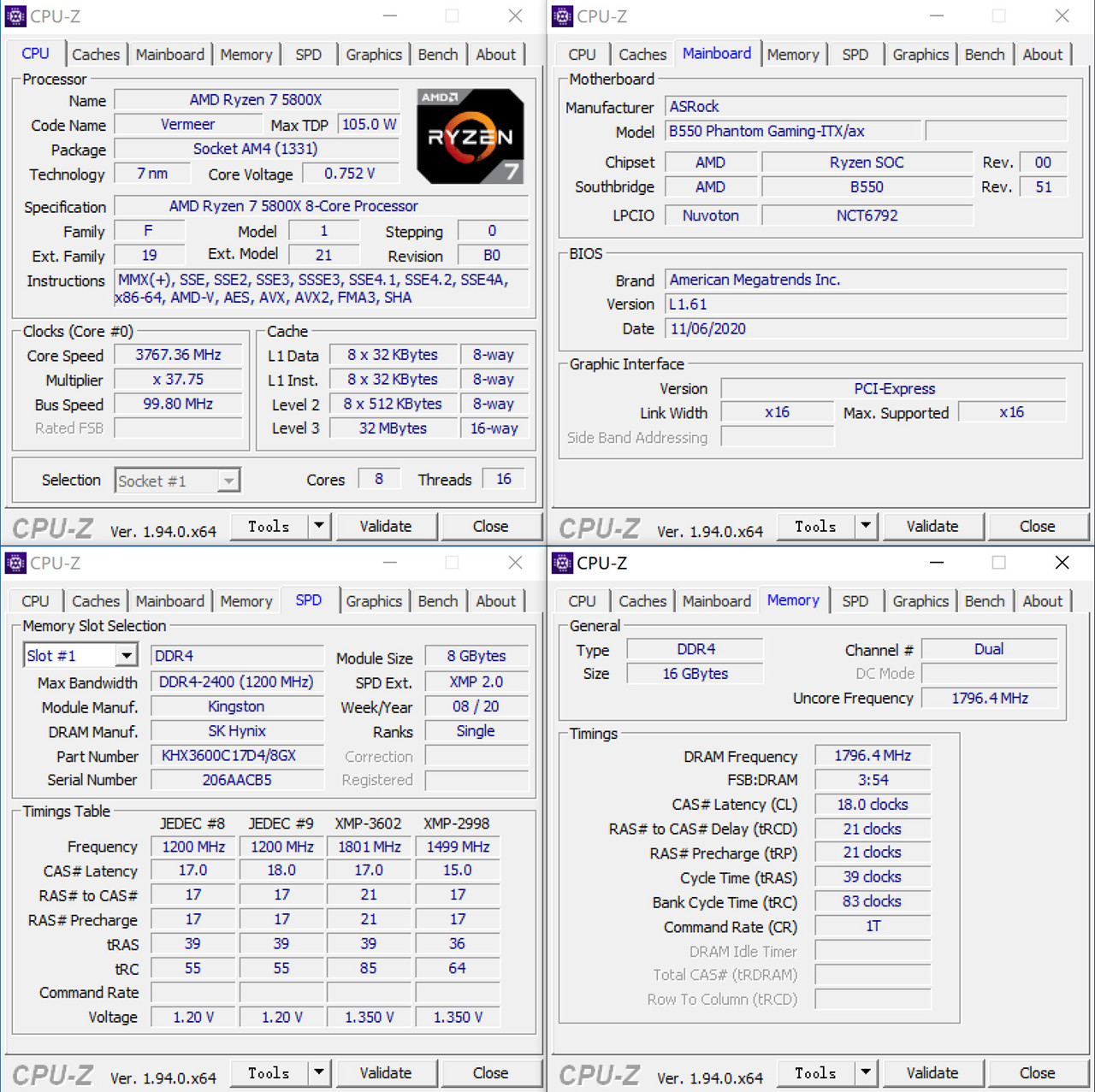Click Close button in Mainboard window
1095x1092 pixels.
1038,526
